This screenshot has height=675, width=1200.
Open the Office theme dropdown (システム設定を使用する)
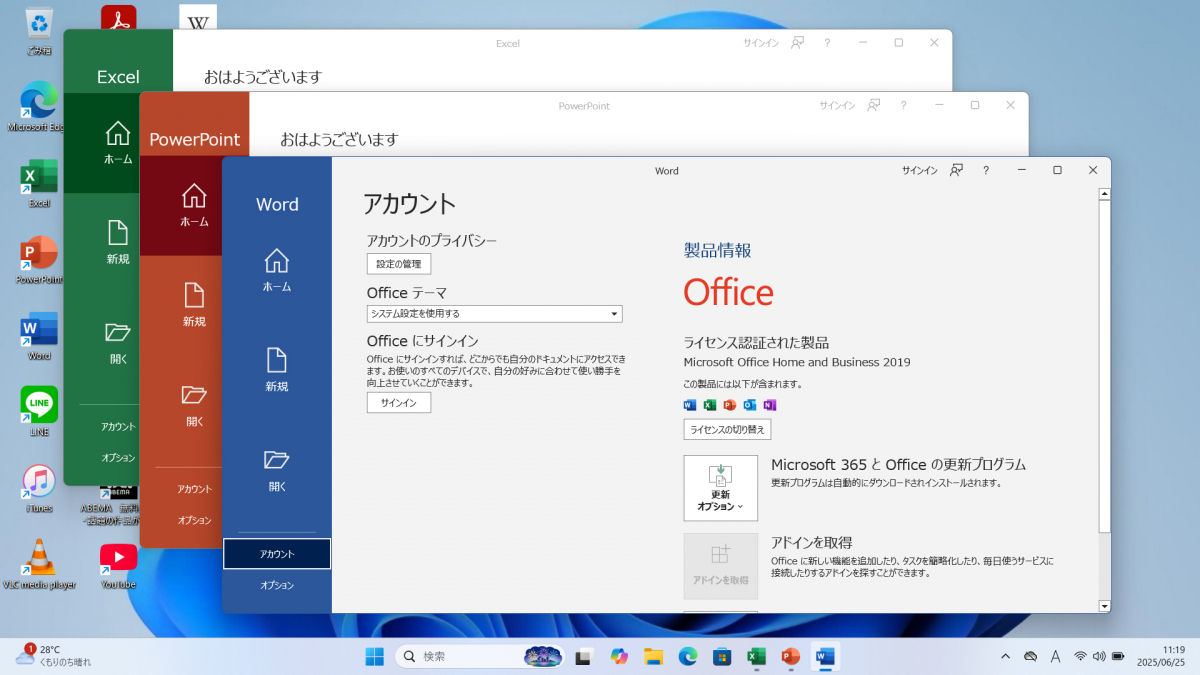(495, 314)
